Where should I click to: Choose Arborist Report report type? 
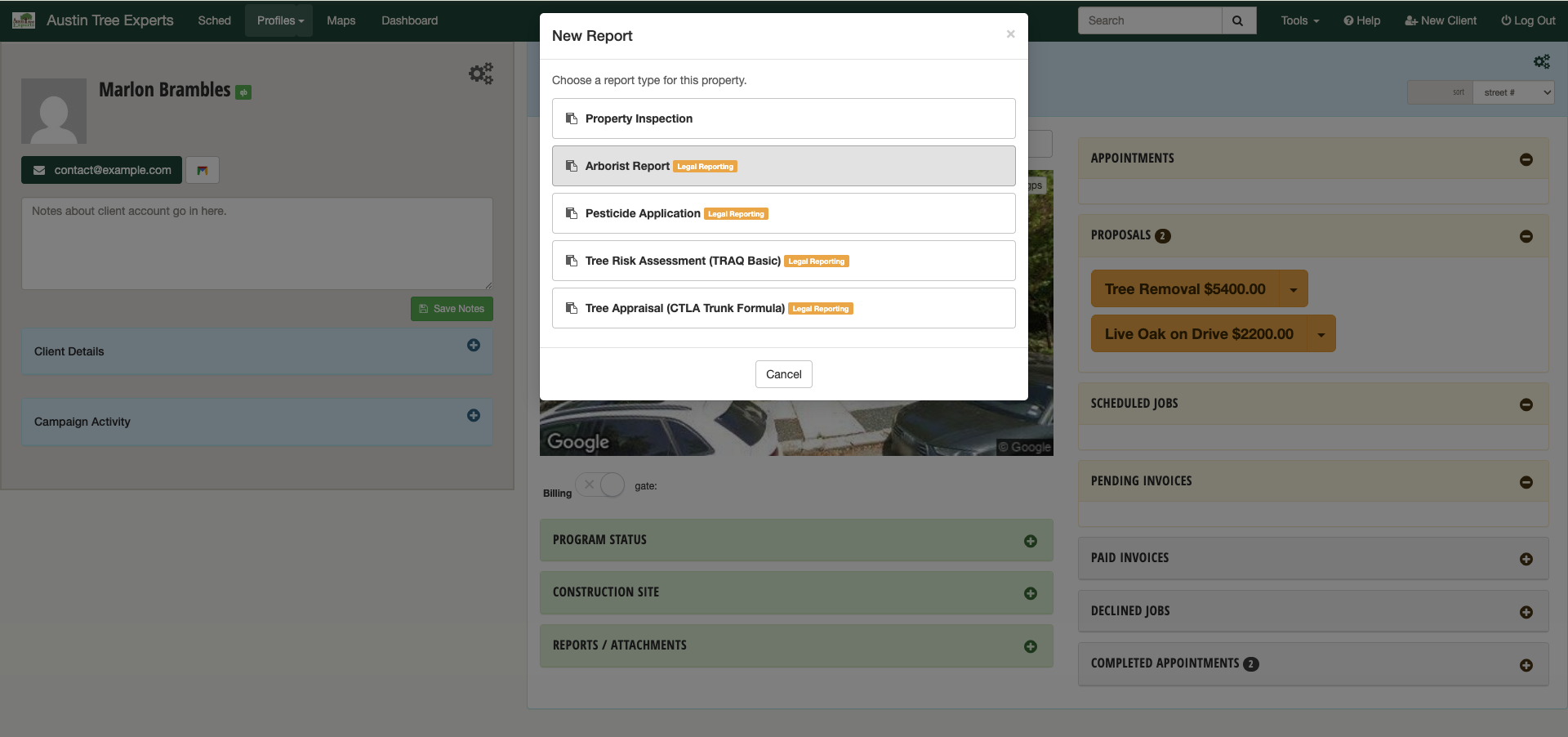(x=784, y=166)
